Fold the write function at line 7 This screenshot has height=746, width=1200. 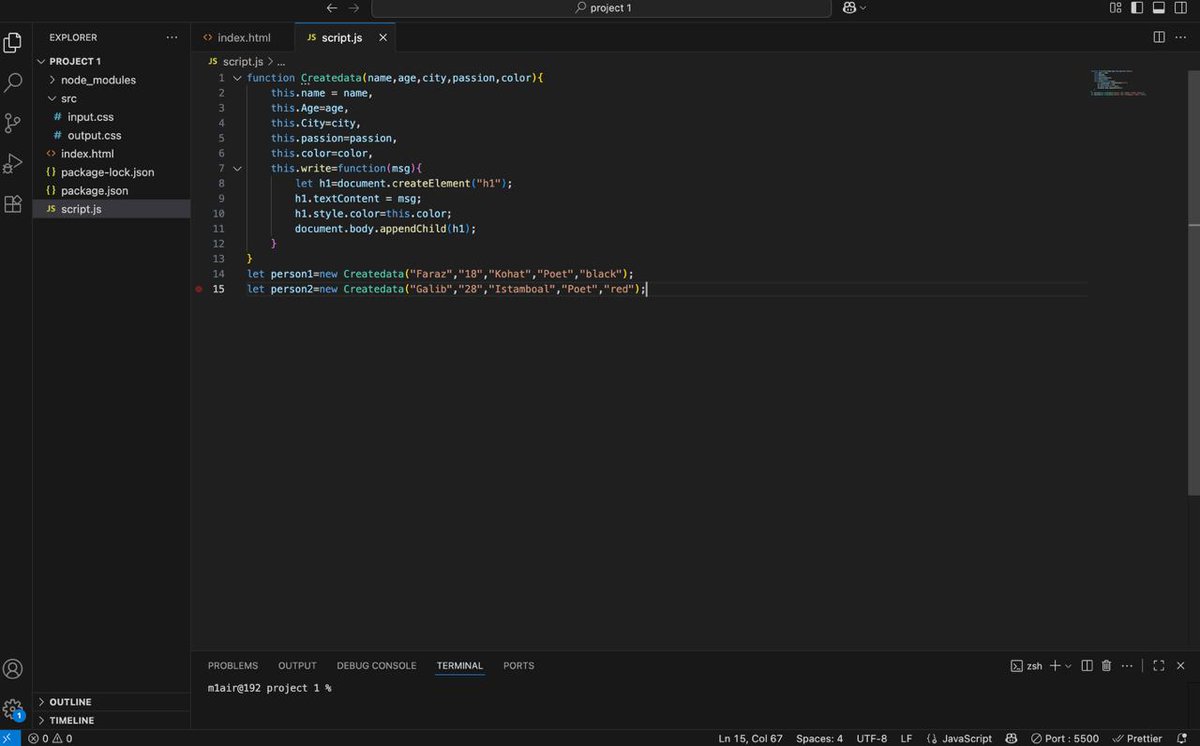(x=237, y=168)
